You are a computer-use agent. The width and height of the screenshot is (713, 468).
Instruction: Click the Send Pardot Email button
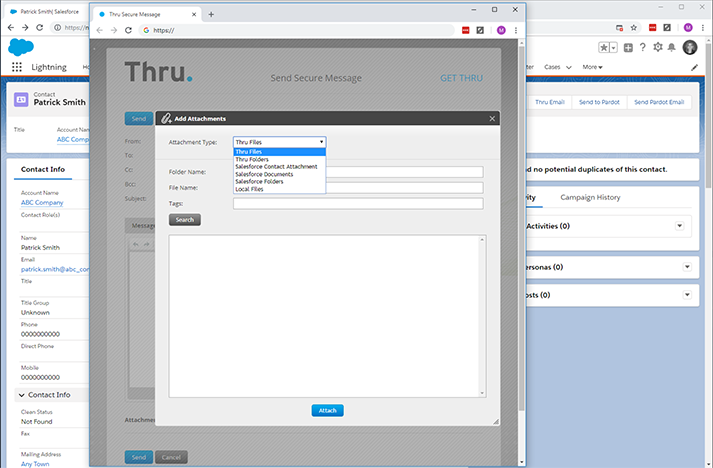pyautogui.click(x=659, y=102)
